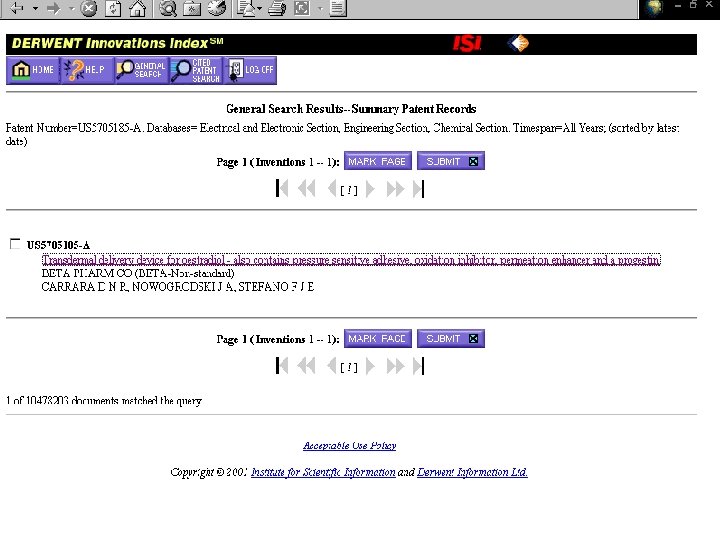Click the General Search Results heading

(351, 109)
